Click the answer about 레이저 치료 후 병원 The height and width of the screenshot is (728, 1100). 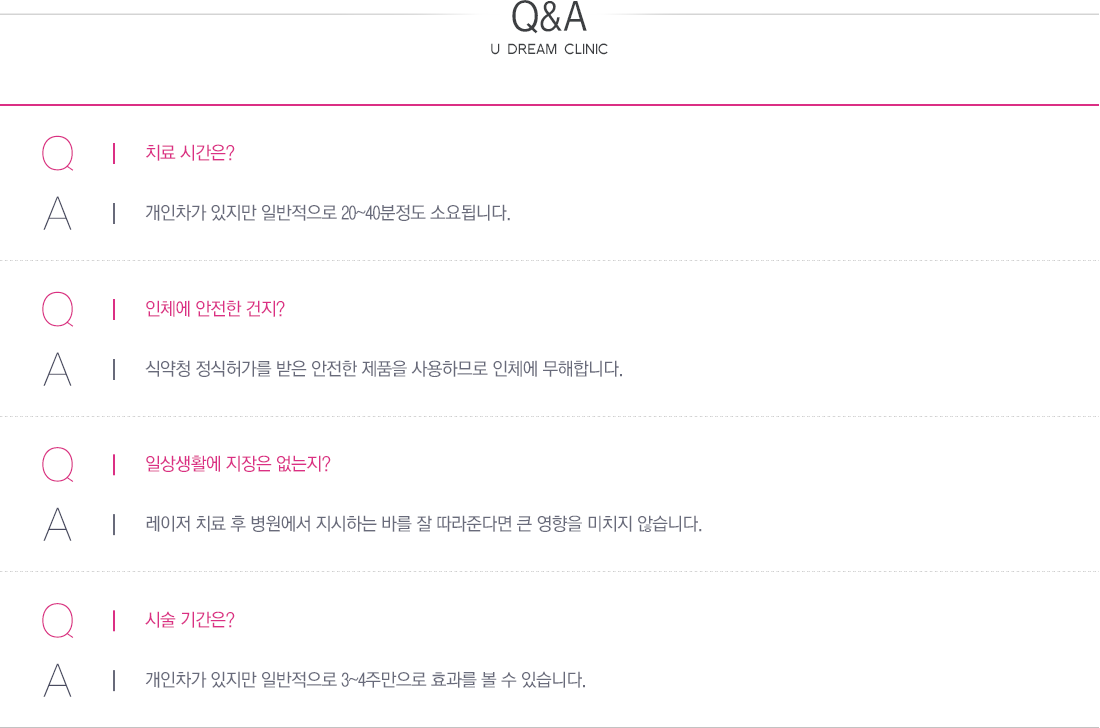pos(423,524)
